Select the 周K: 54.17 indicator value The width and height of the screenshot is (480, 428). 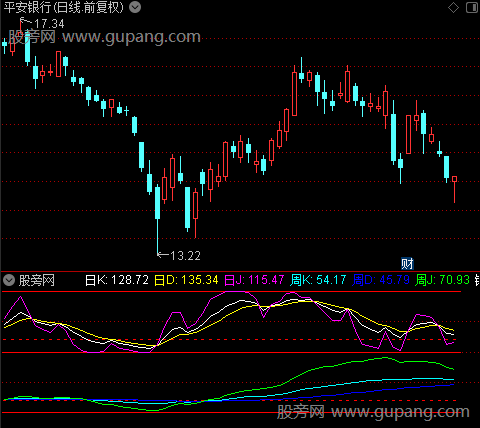point(318,280)
